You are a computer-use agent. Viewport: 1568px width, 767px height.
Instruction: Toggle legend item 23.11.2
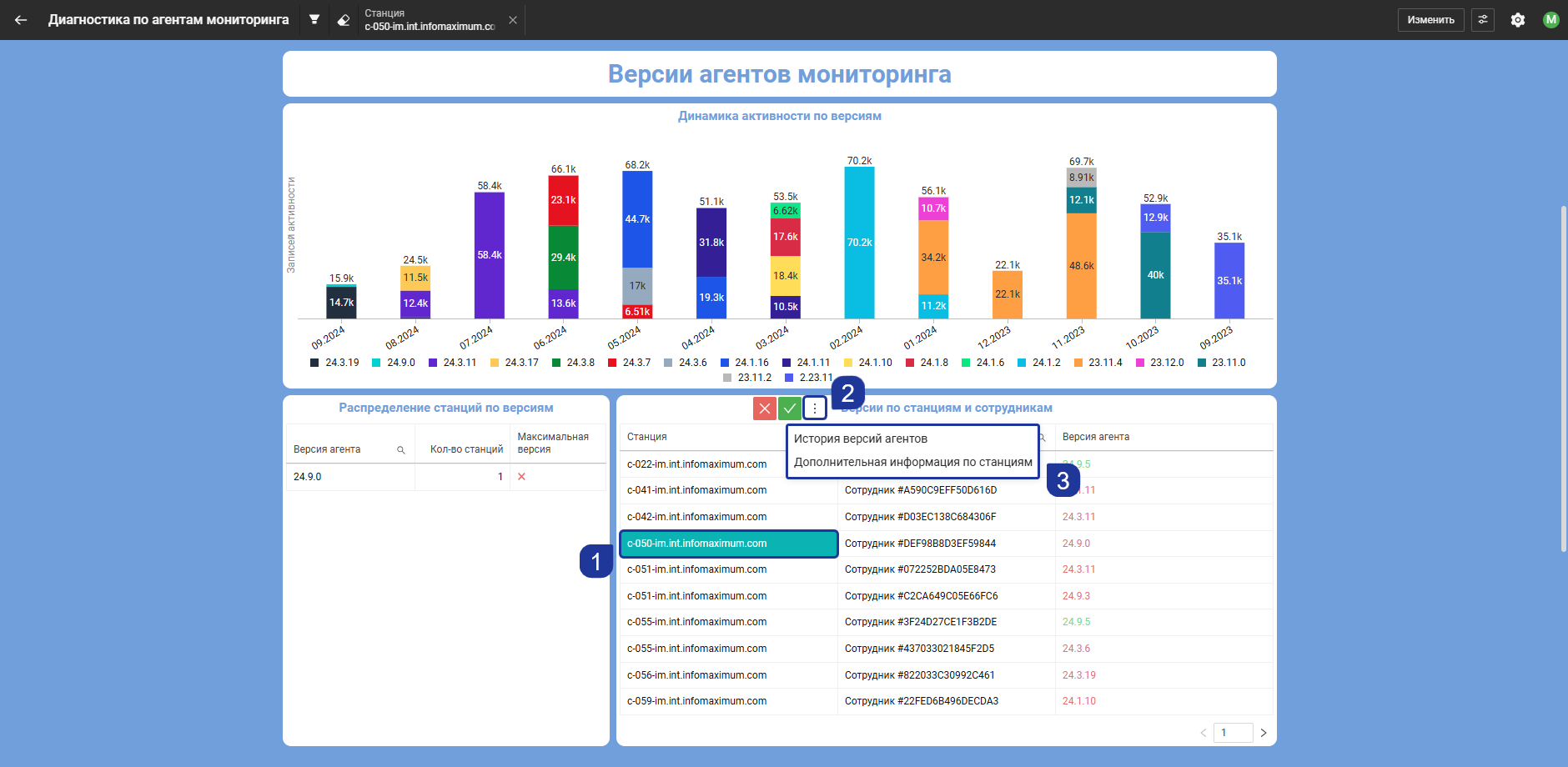747,378
